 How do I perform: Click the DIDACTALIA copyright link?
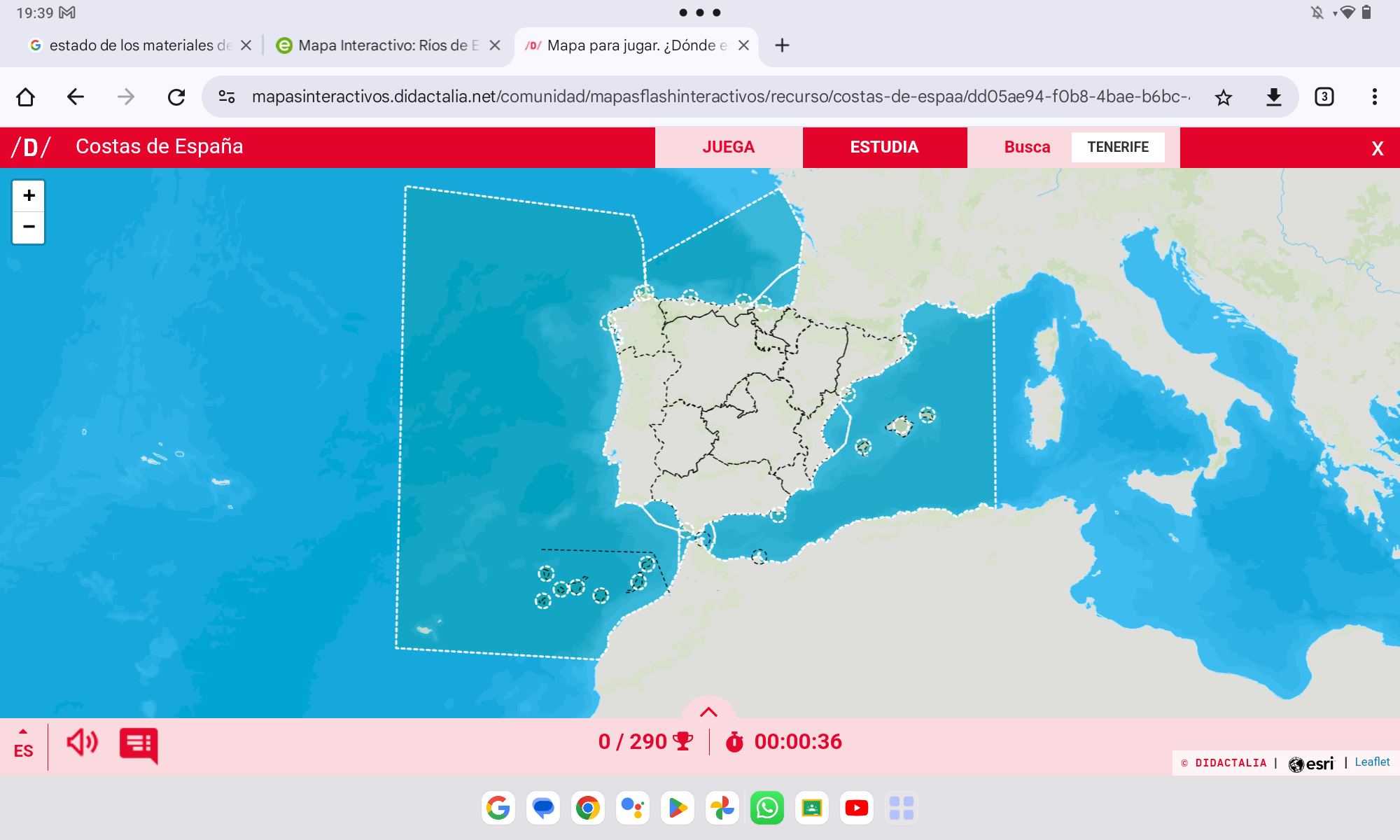[x=1230, y=763]
